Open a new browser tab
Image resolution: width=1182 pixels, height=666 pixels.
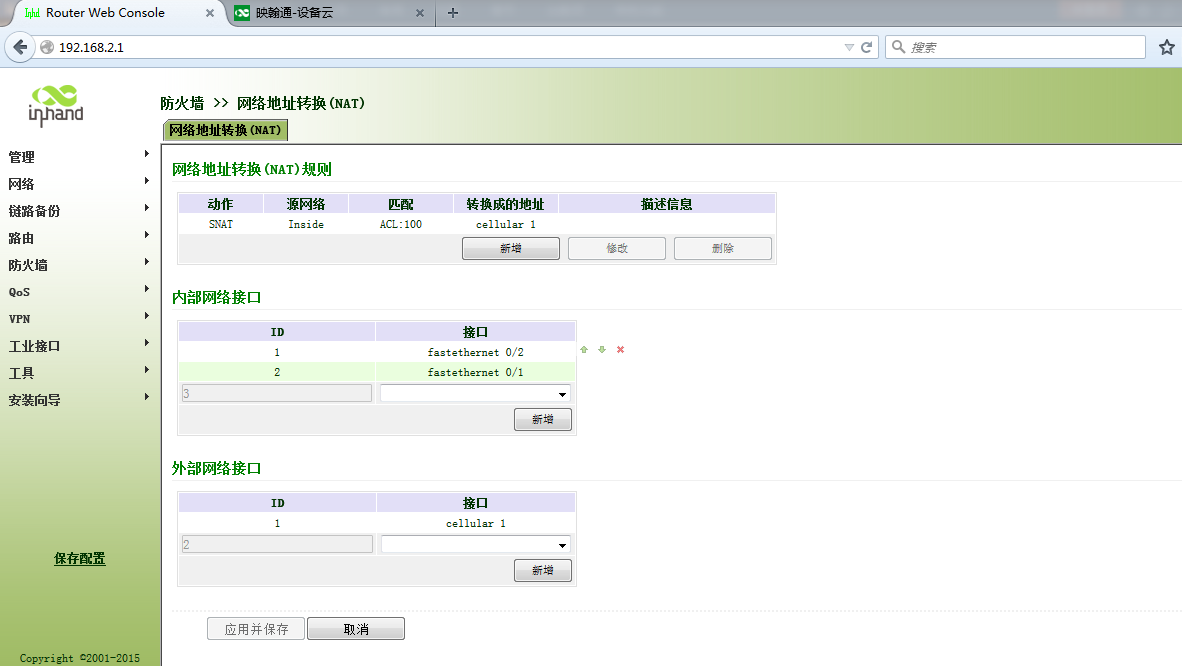coord(453,13)
